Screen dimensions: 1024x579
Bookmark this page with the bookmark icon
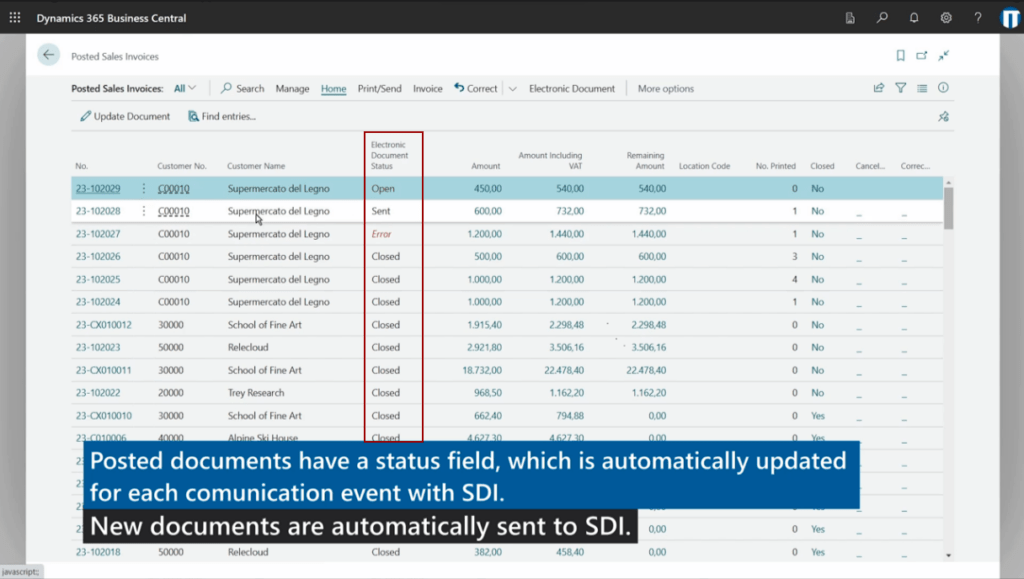click(x=900, y=55)
